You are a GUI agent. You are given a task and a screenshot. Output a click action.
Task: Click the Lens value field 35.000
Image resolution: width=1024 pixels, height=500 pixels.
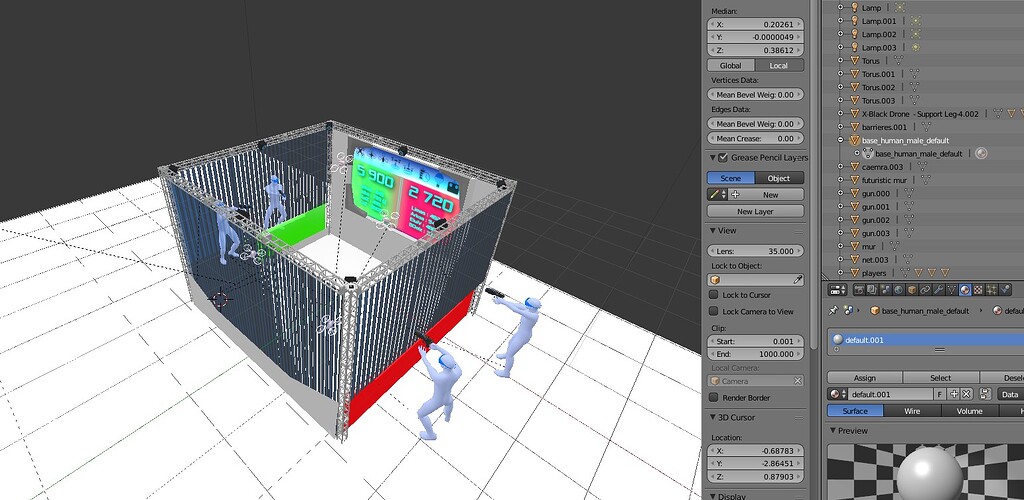tap(756, 251)
